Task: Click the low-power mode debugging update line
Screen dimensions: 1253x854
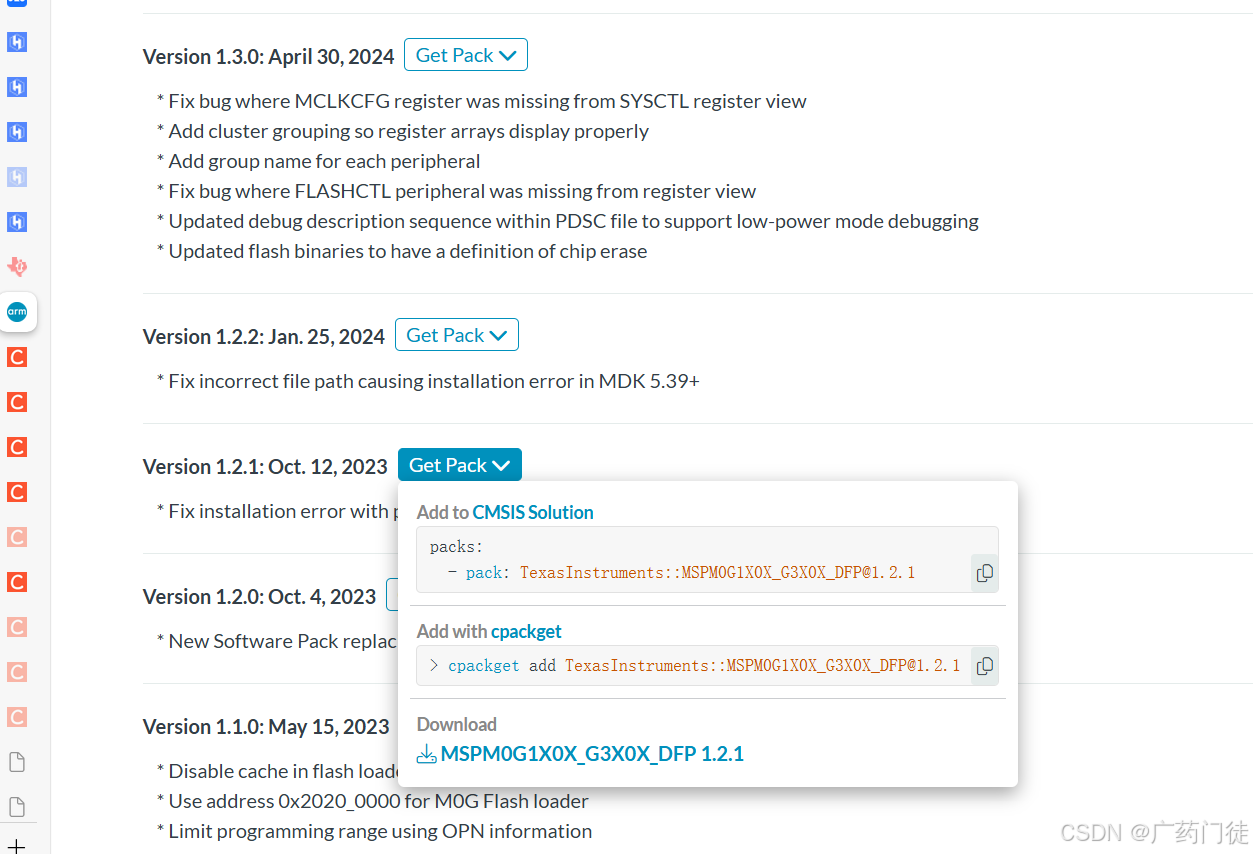Action: [x=568, y=221]
